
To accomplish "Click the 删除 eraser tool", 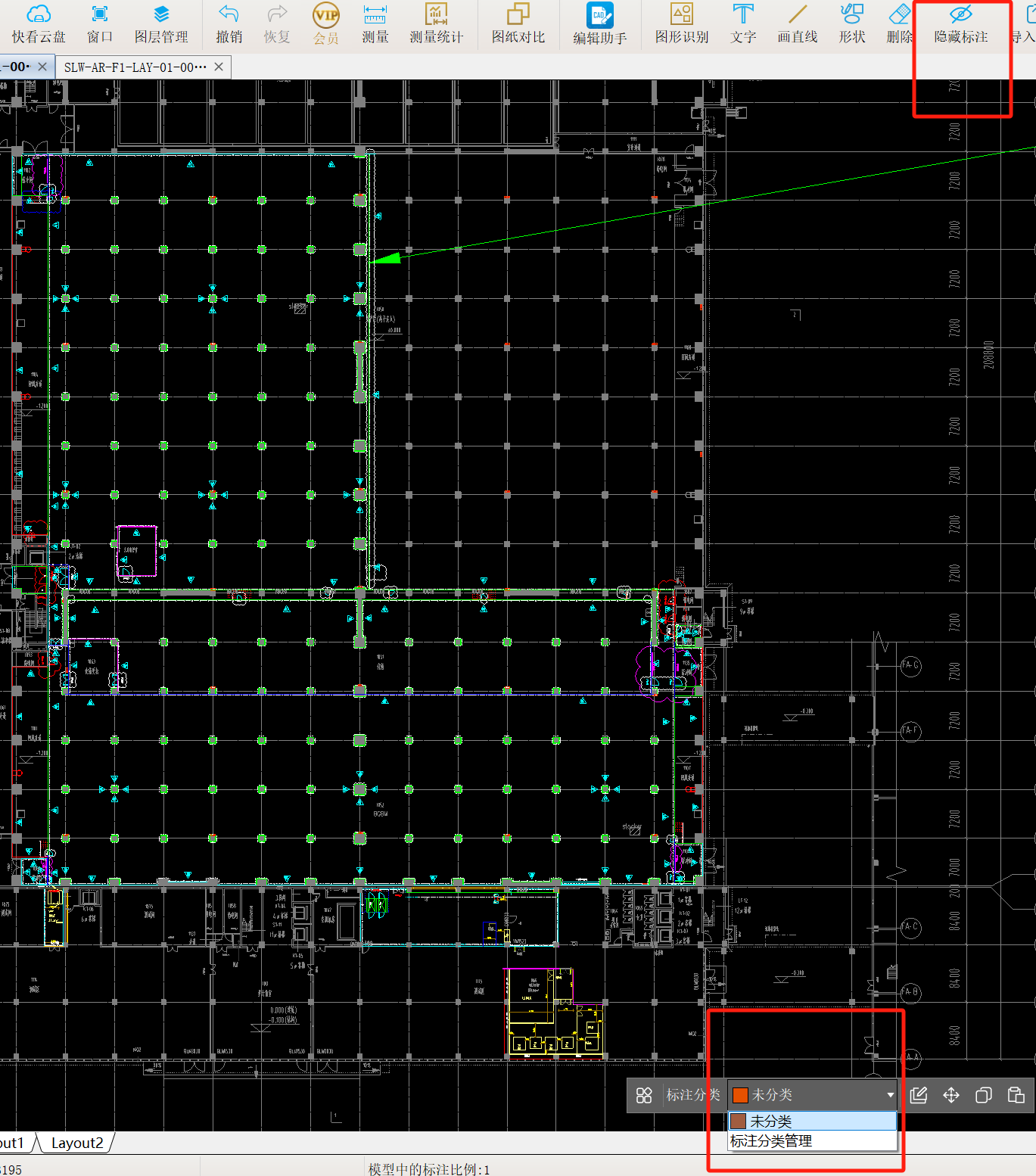I will (x=900, y=24).
